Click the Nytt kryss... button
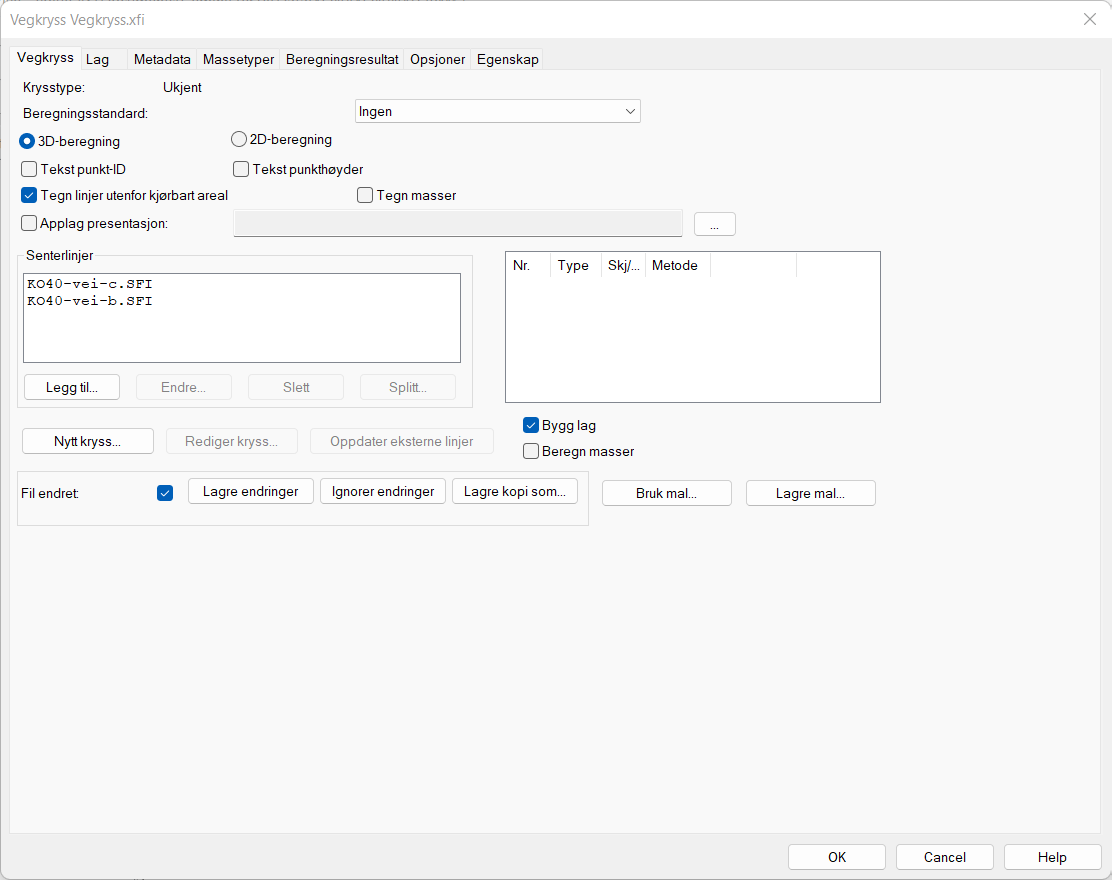The width and height of the screenshot is (1112, 880). 88,441
